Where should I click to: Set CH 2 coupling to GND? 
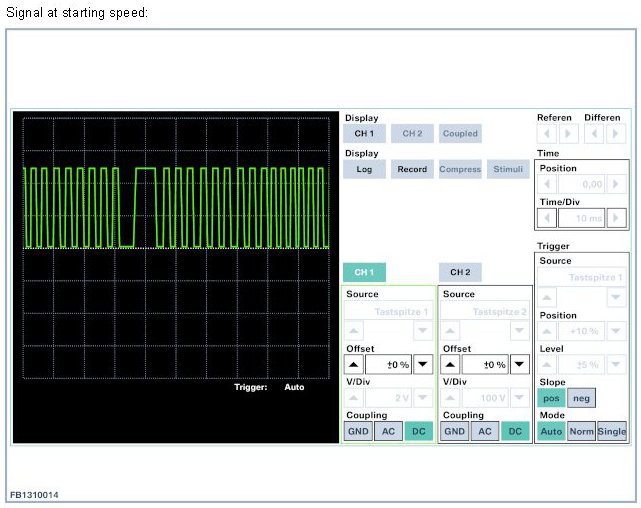pyautogui.click(x=454, y=431)
